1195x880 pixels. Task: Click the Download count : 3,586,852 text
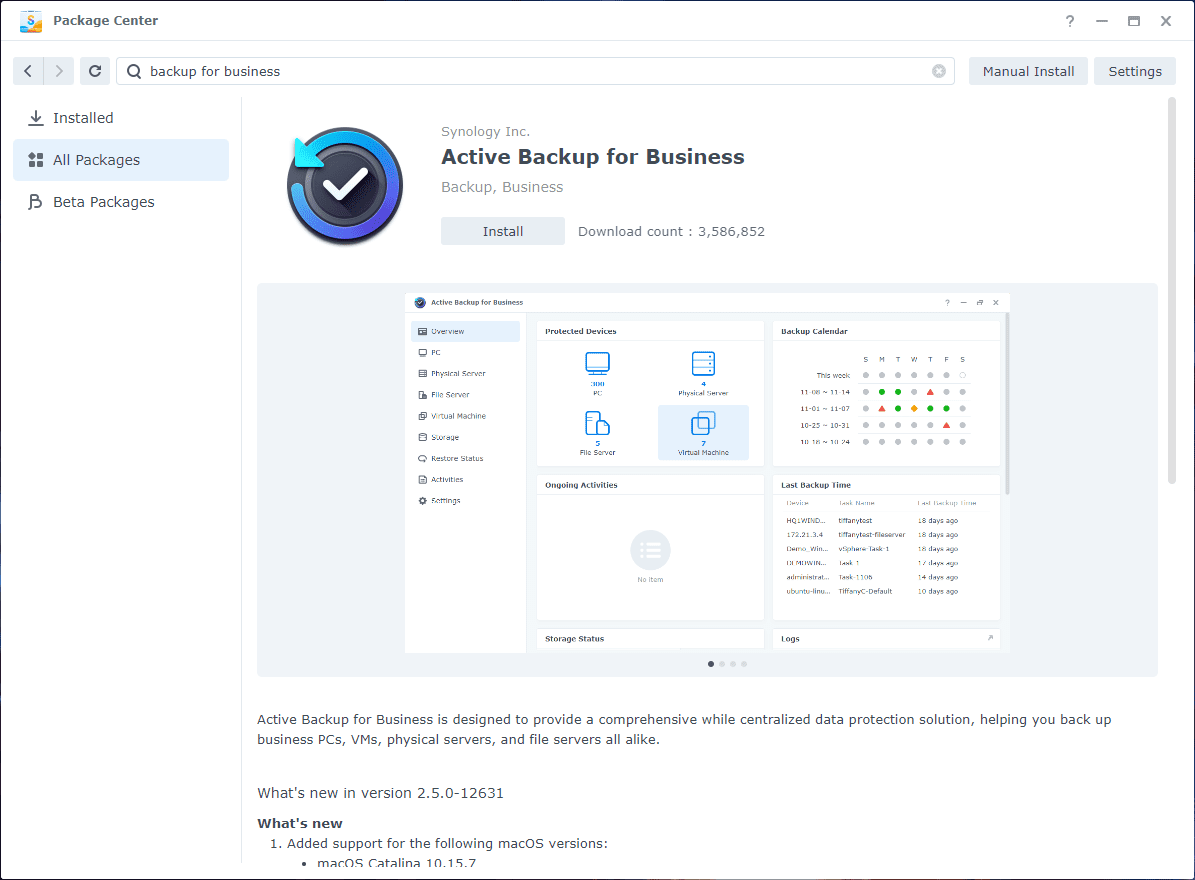point(671,232)
